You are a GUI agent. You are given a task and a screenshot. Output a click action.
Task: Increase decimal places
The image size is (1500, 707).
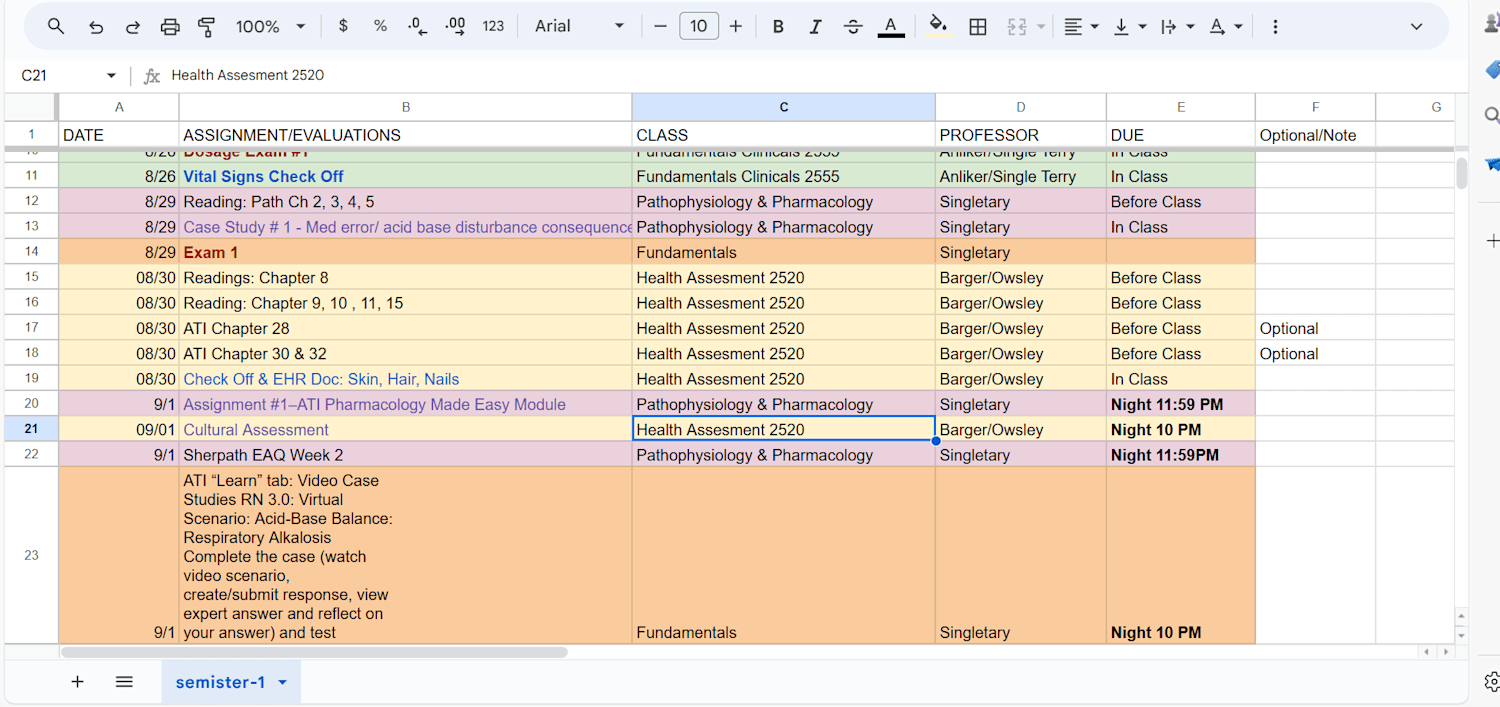455,27
